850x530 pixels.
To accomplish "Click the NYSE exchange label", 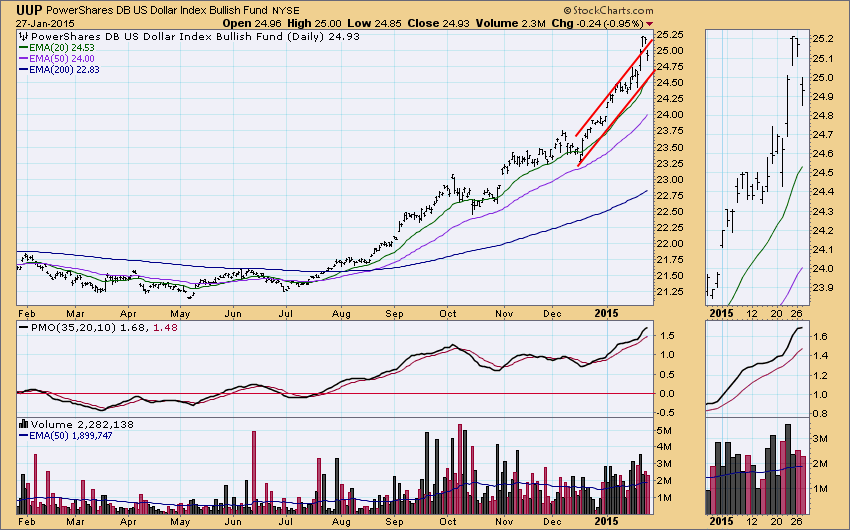I will click(285, 10).
